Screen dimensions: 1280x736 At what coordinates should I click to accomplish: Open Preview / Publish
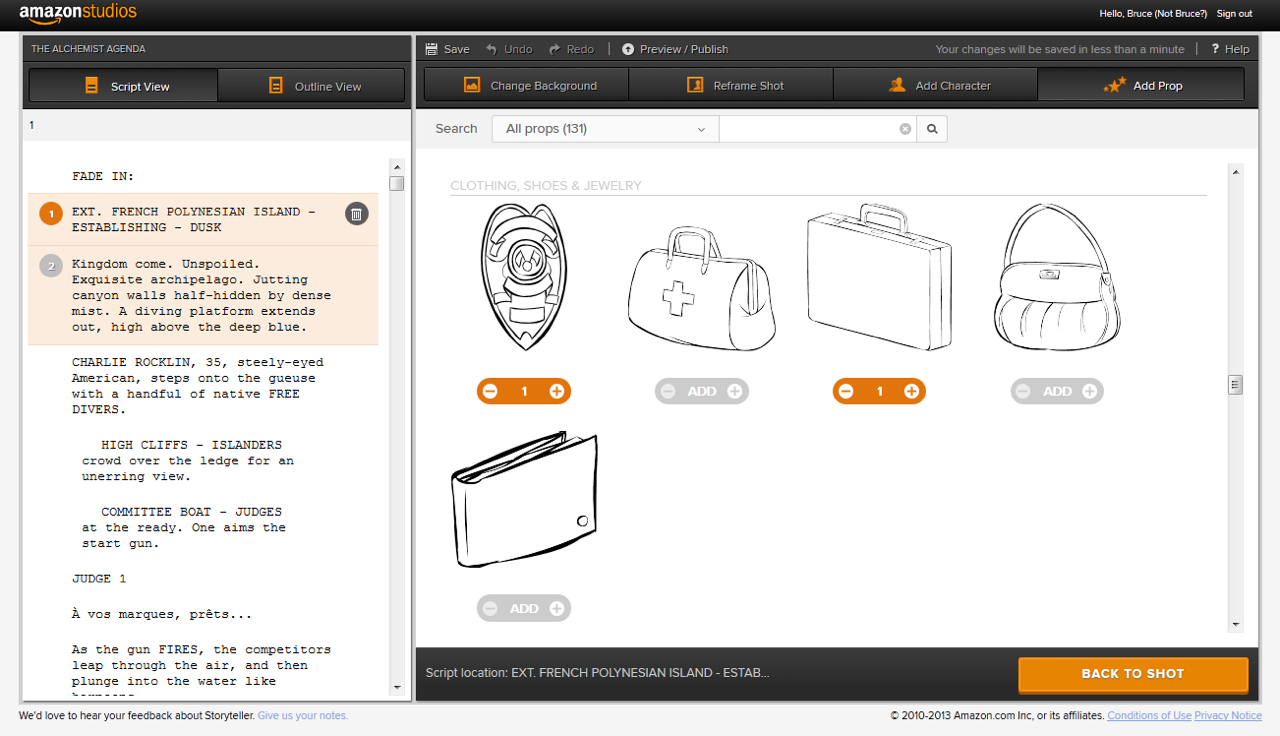tap(675, 49)
